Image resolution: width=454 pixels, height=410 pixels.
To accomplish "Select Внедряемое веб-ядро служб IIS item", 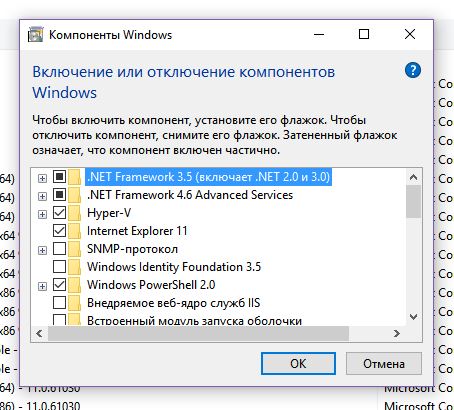I will click(173, 303).
